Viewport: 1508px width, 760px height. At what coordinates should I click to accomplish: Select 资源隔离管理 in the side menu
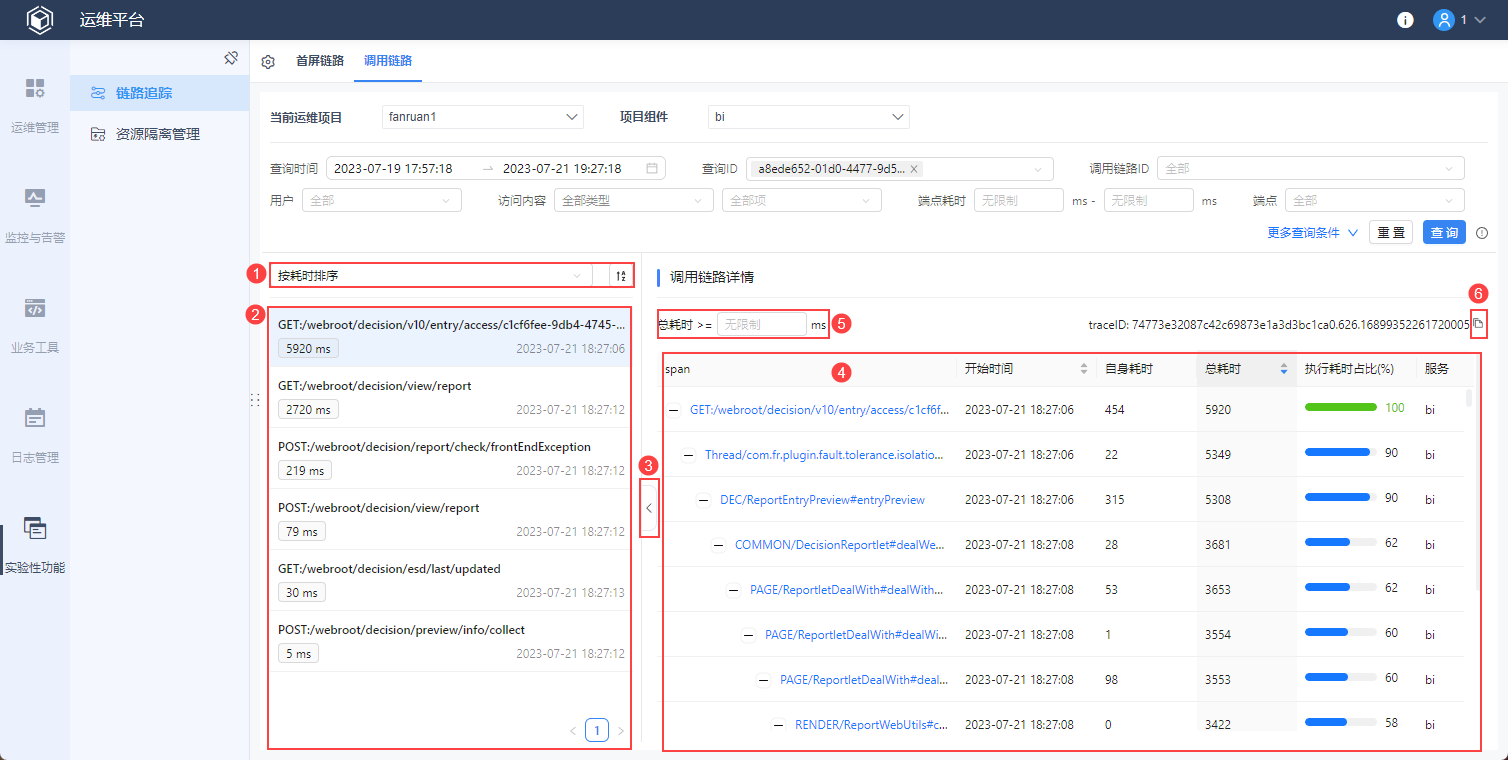pos(158,134)
